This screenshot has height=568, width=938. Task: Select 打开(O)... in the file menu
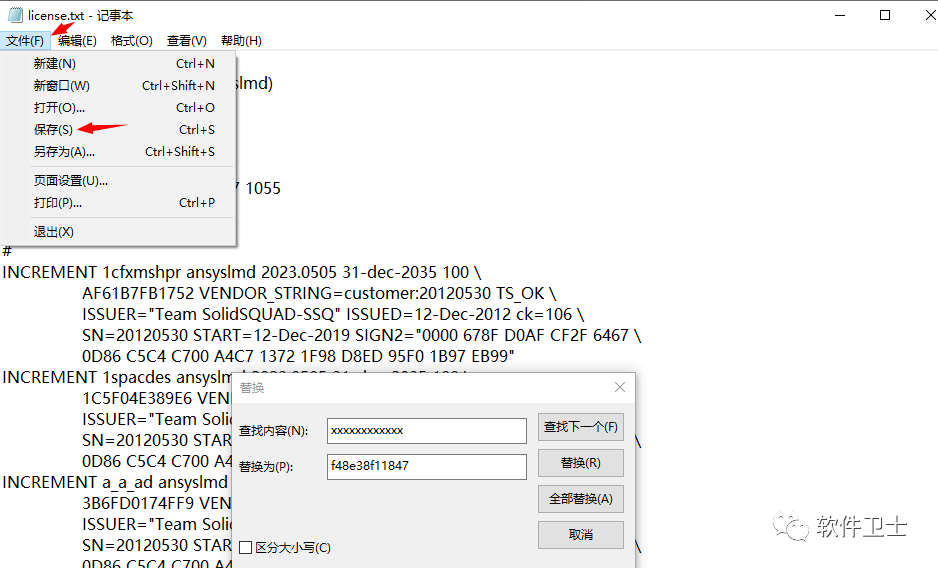118,108
